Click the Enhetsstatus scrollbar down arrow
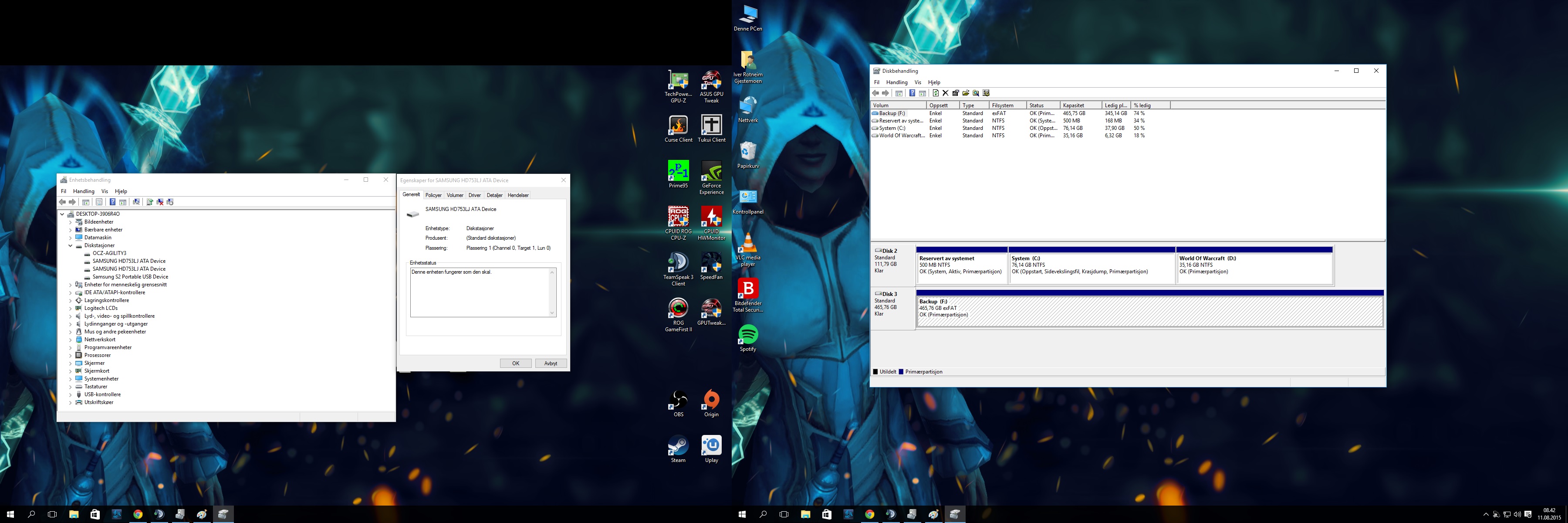The width and height of the screenshot is (1568, 523). (552, 313)
